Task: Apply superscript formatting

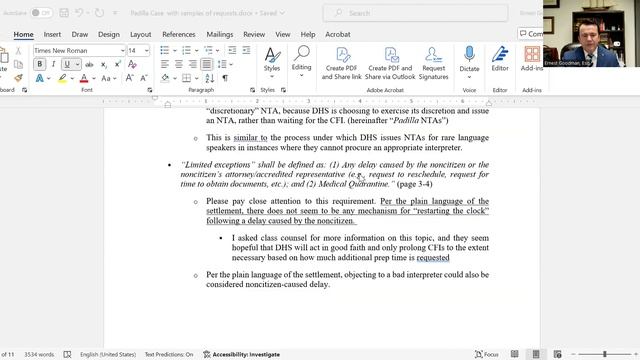Action: (x=118, y=64)
